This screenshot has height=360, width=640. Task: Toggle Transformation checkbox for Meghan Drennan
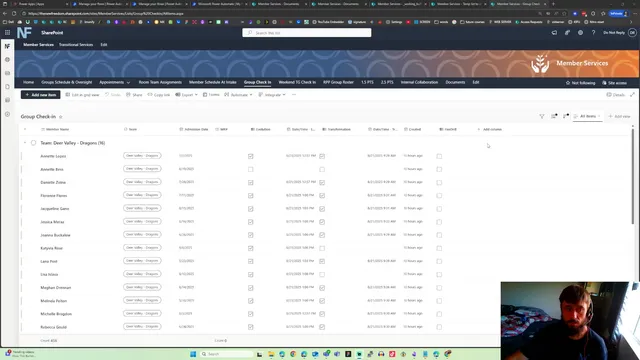(322, 287)
